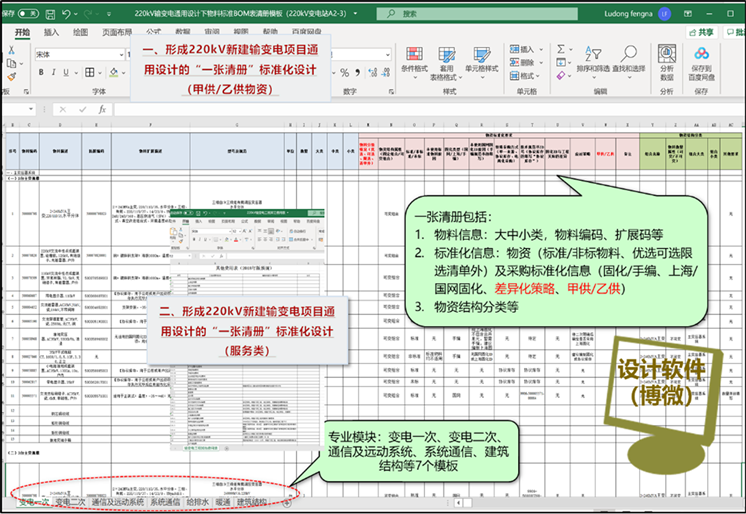Viewport: 746px width, 514px height.
Task: Open the 插入 ribbon tab
Action: pos(52,33)
